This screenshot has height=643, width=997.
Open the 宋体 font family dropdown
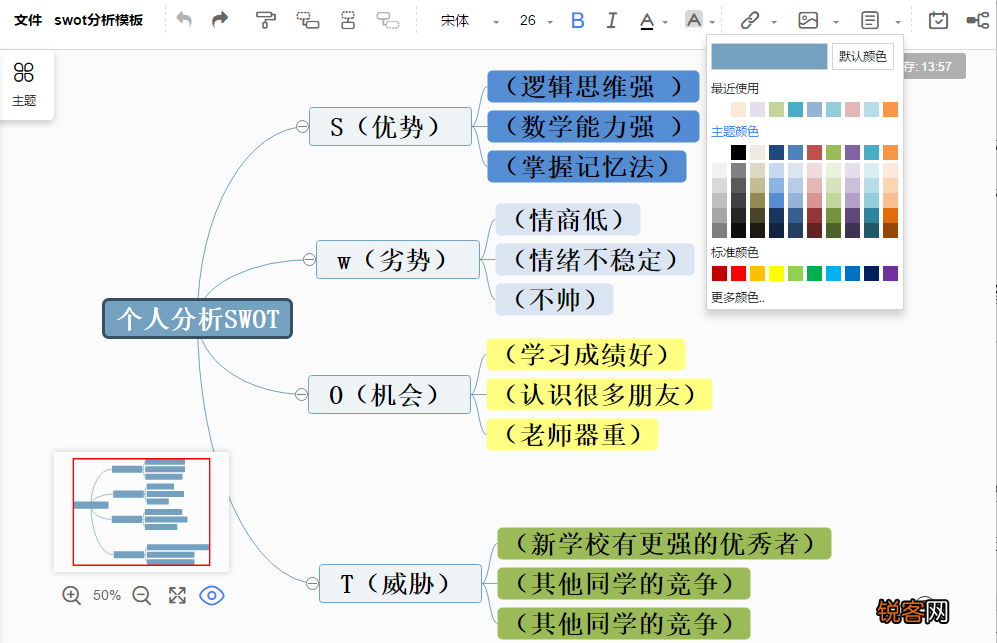(x=470, y=21)
